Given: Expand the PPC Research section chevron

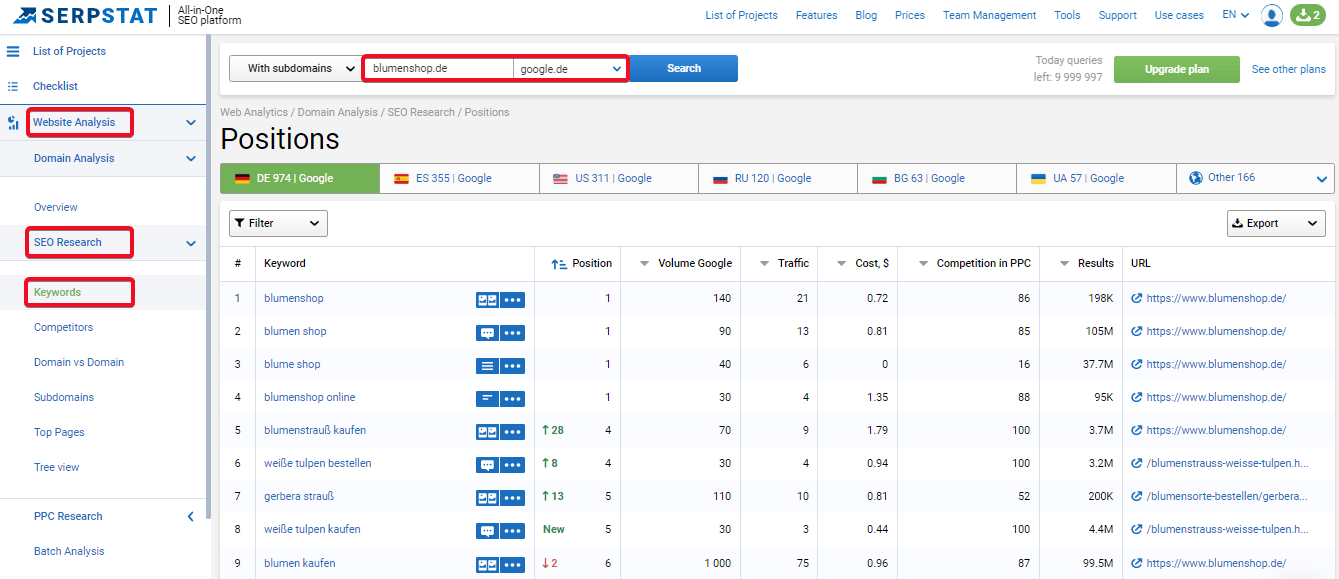Looking at the screenshot, I should pos(191,516).
